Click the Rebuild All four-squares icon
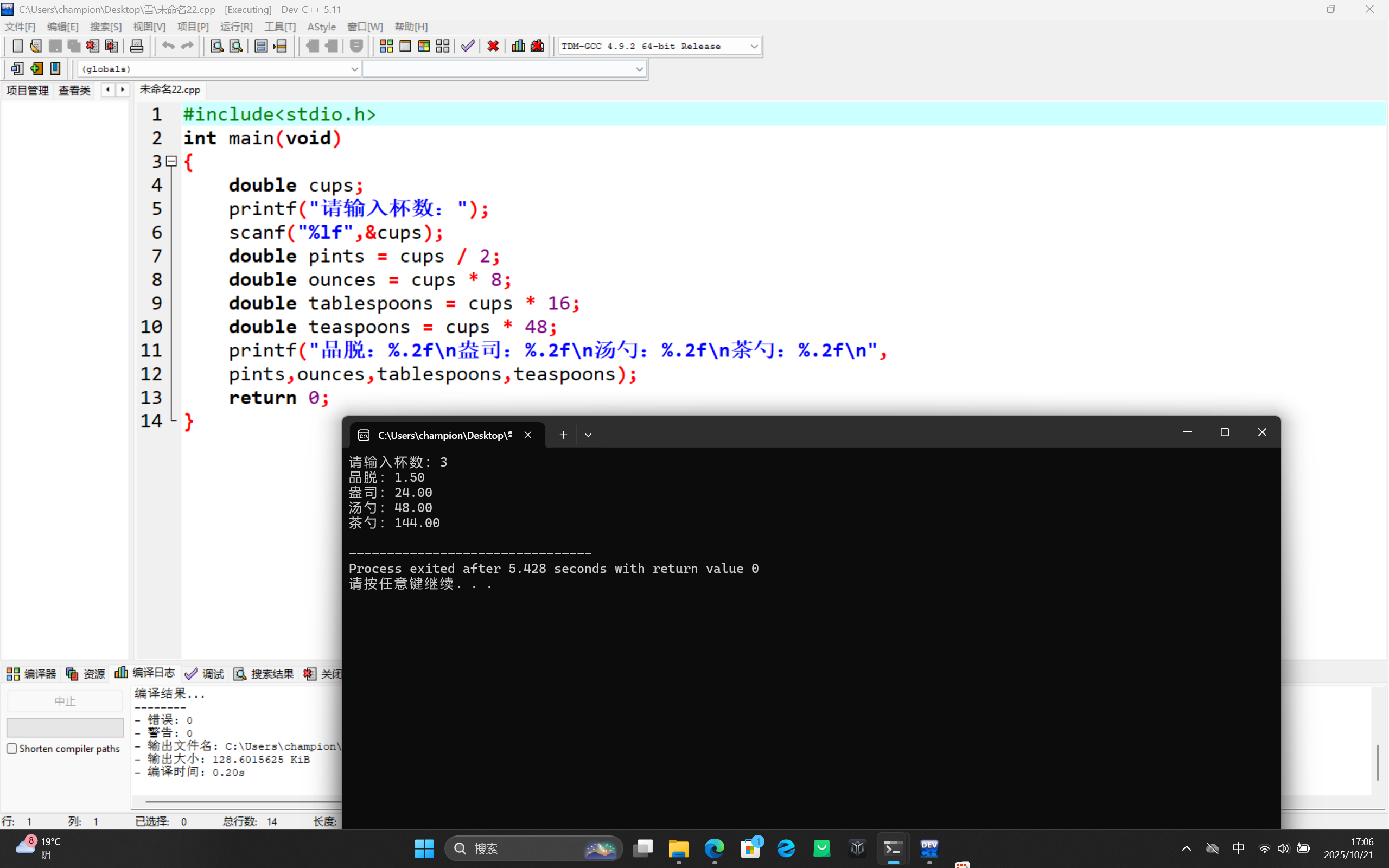This screenshot has height=868, width=1389. pyautogui.click(x=443, y=46)
